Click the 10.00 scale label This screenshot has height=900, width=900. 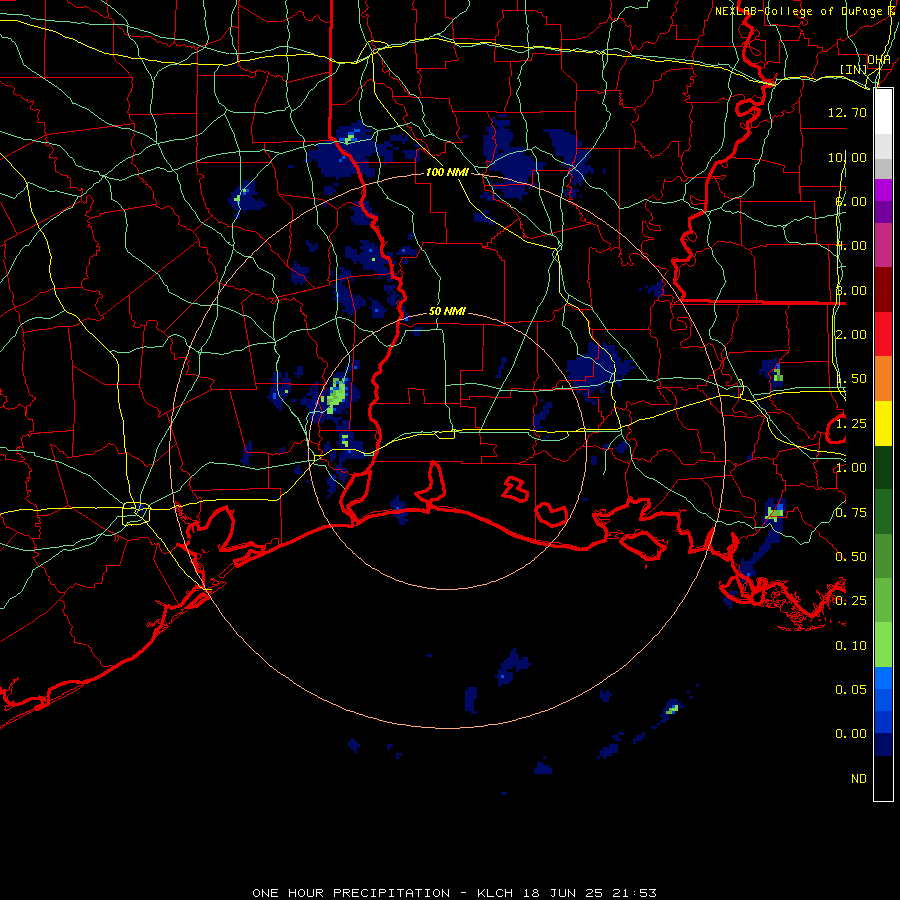point(847,157)
